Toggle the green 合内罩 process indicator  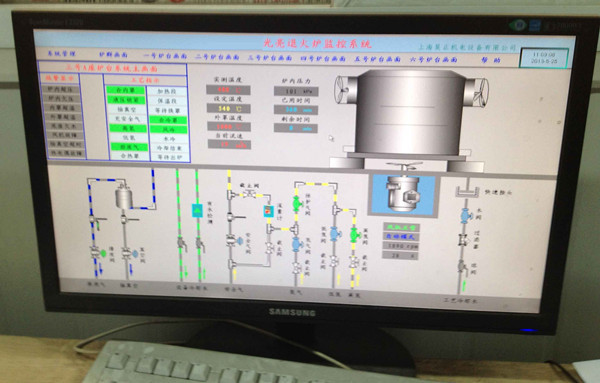click(x=126, y=91)
